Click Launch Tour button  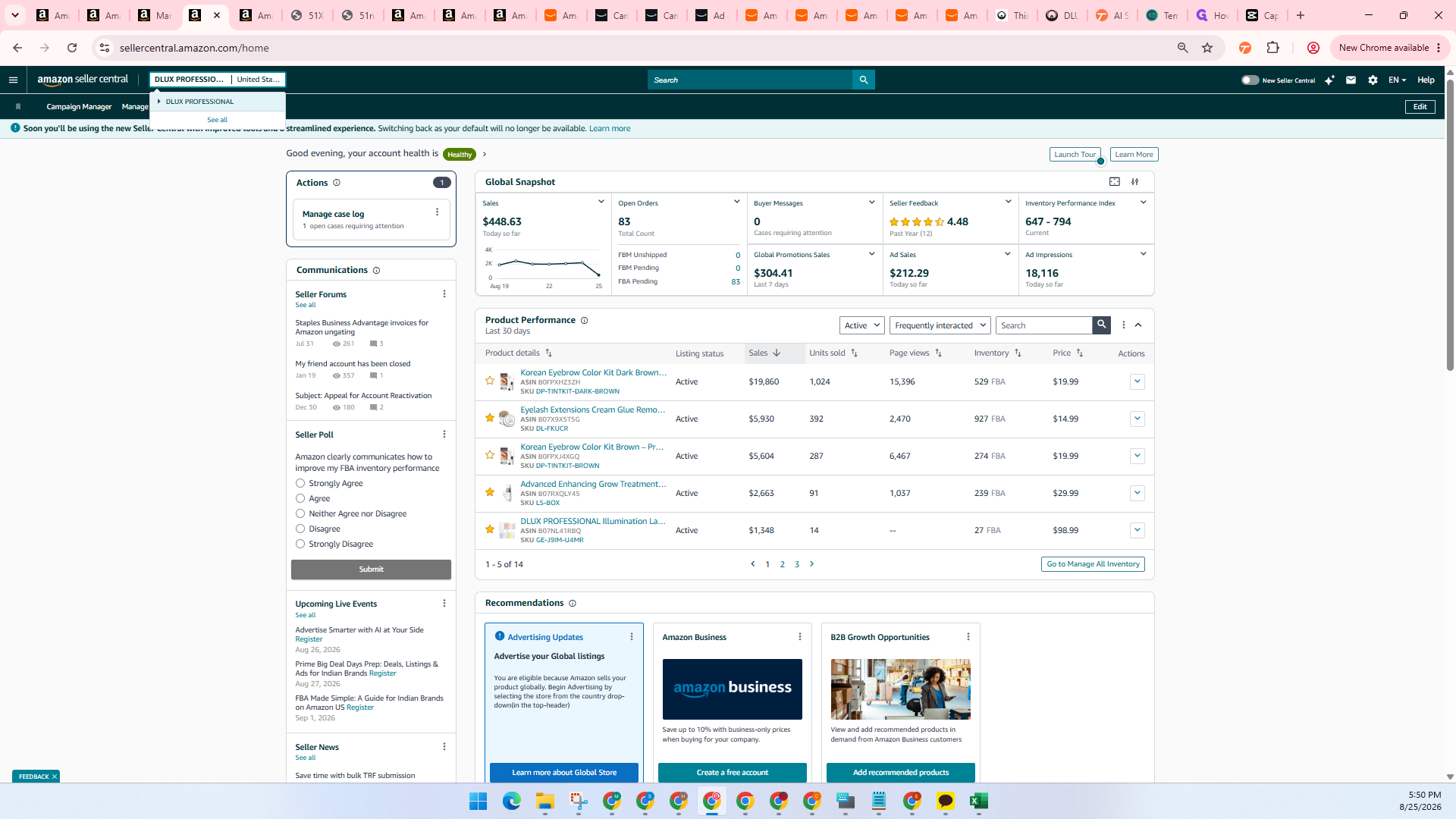1075,154
